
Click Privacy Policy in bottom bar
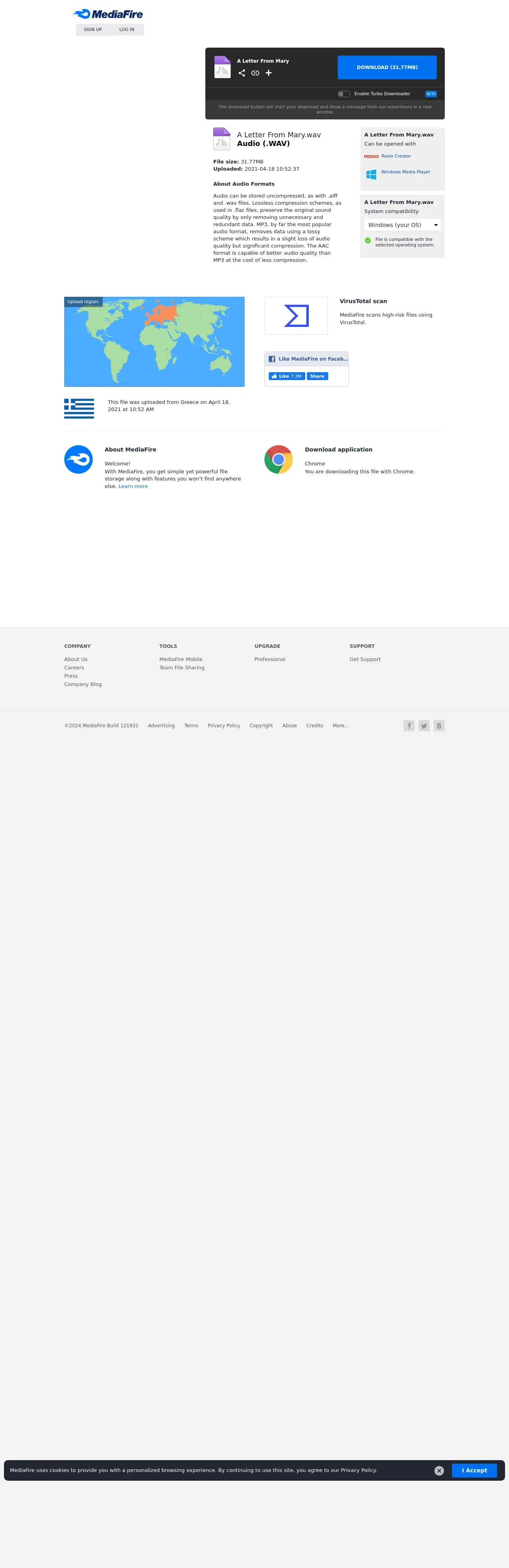click(x=224, y=726)
